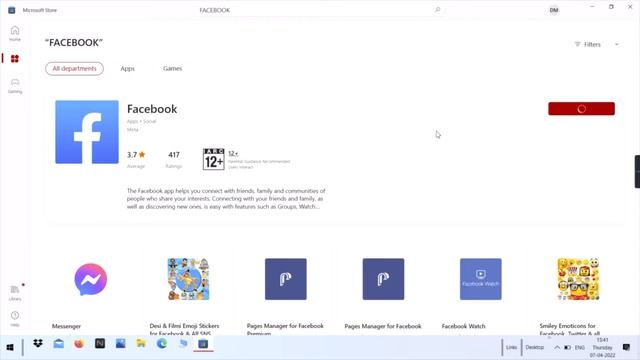Open Dropbox from the taskbar
This screenshot has height=360, width=640.
point(38,344)
